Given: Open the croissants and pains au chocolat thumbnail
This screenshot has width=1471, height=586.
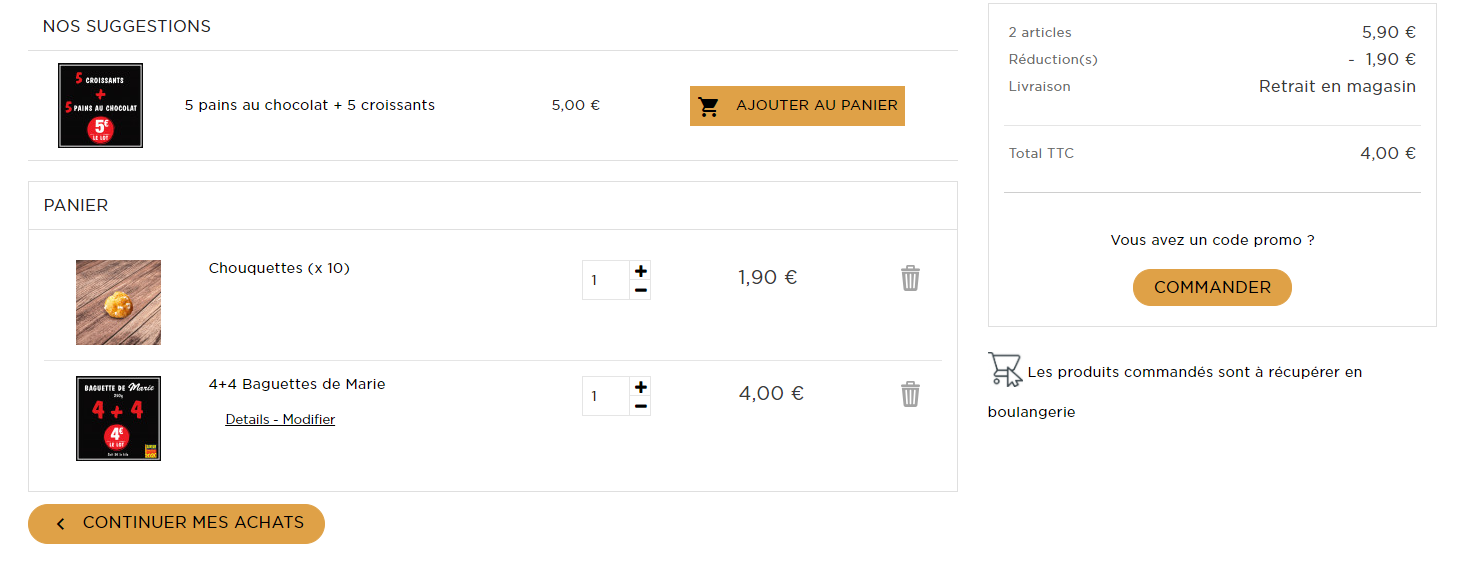Looking at the screenshot, I should coord(100,106).
